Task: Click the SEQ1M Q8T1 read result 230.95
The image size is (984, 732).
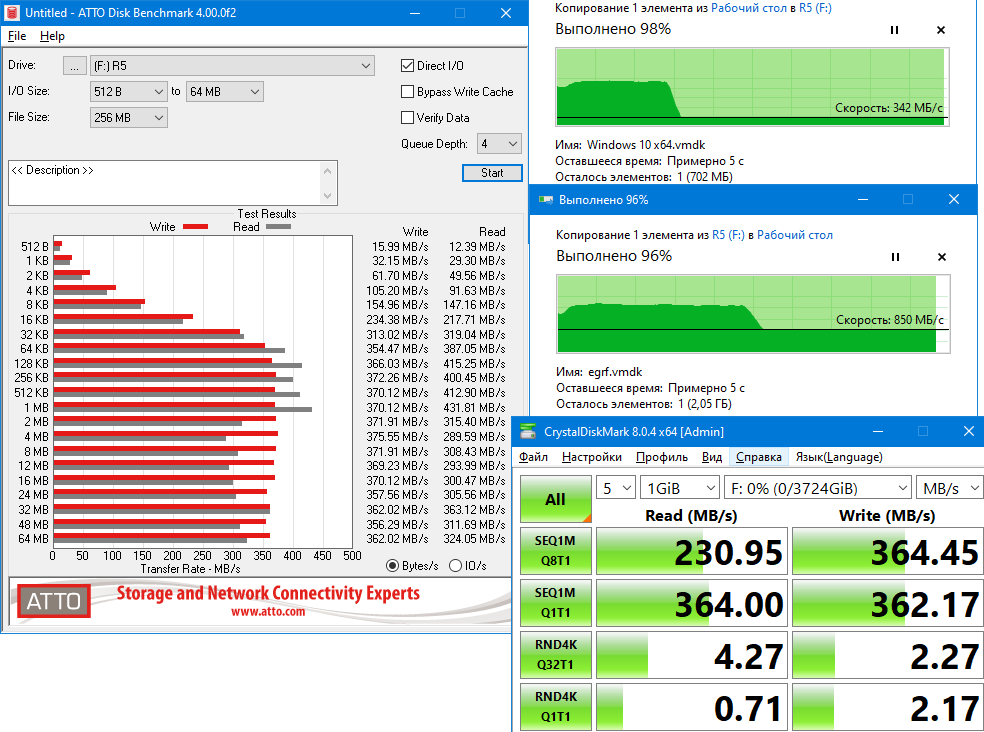Action: (x=692, y=551)
